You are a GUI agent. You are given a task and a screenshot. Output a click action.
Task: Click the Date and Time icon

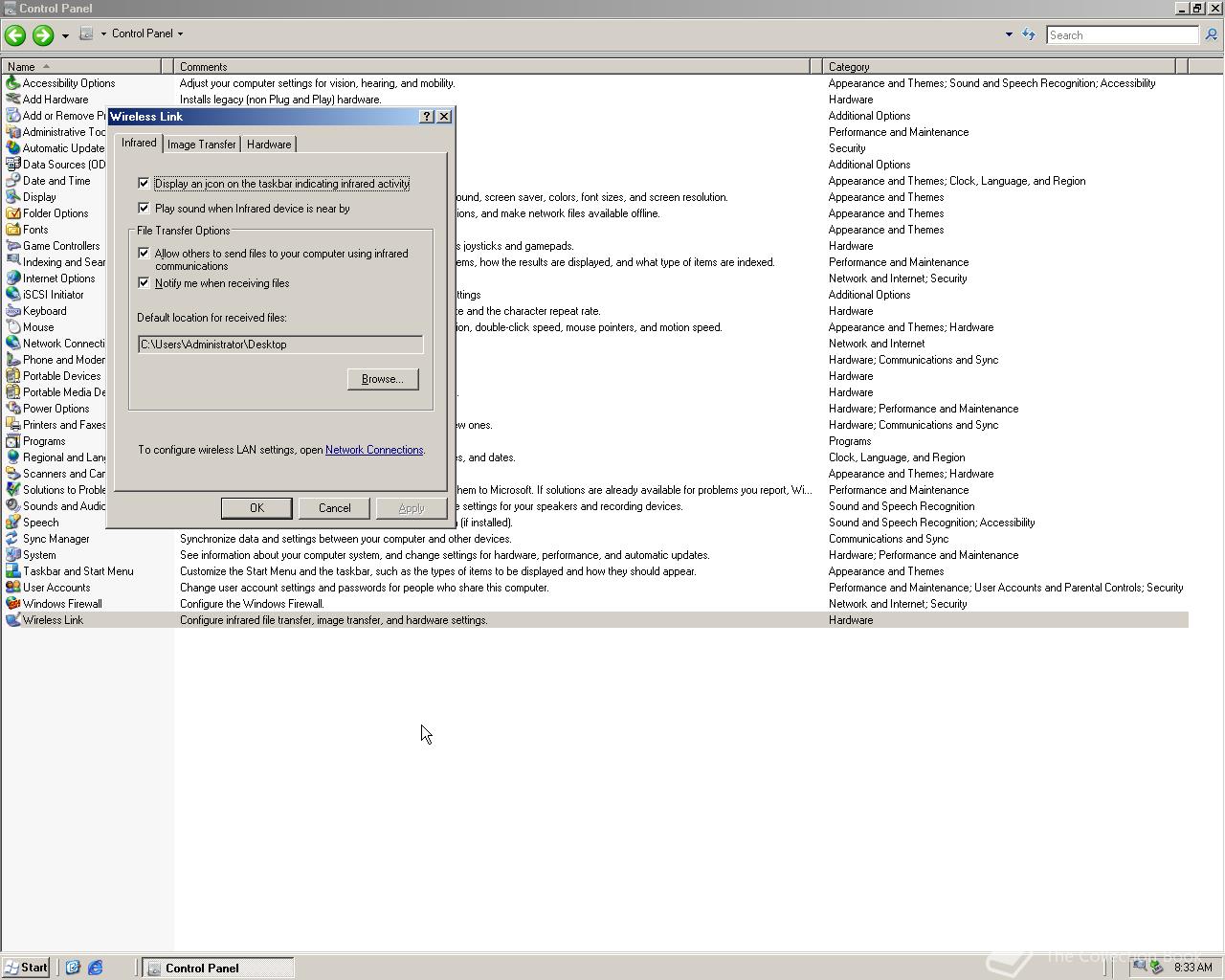click(x=12, y=181)
